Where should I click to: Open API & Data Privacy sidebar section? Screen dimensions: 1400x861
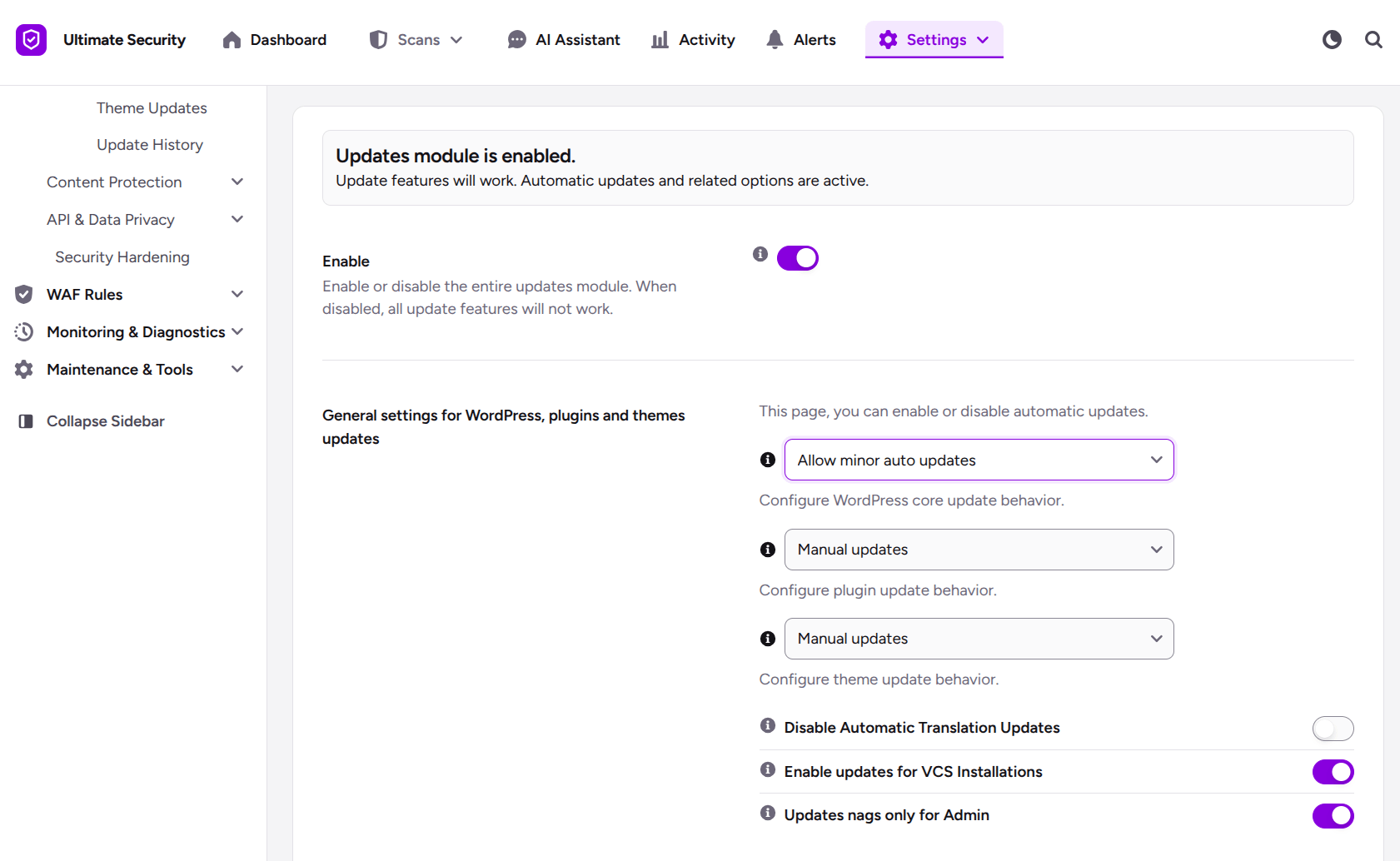111,220
